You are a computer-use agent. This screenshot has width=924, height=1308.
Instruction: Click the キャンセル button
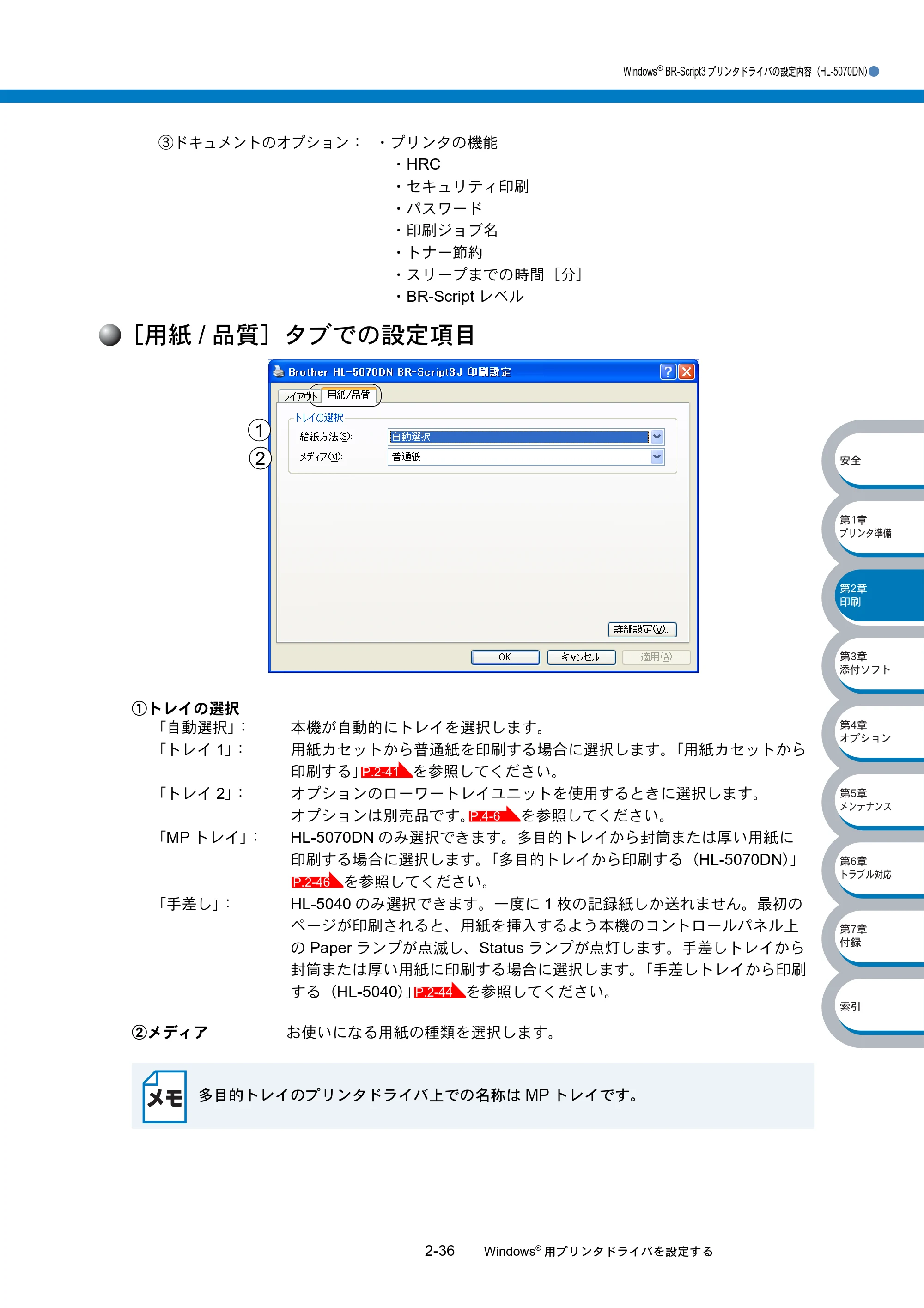[x=581, y=657]
